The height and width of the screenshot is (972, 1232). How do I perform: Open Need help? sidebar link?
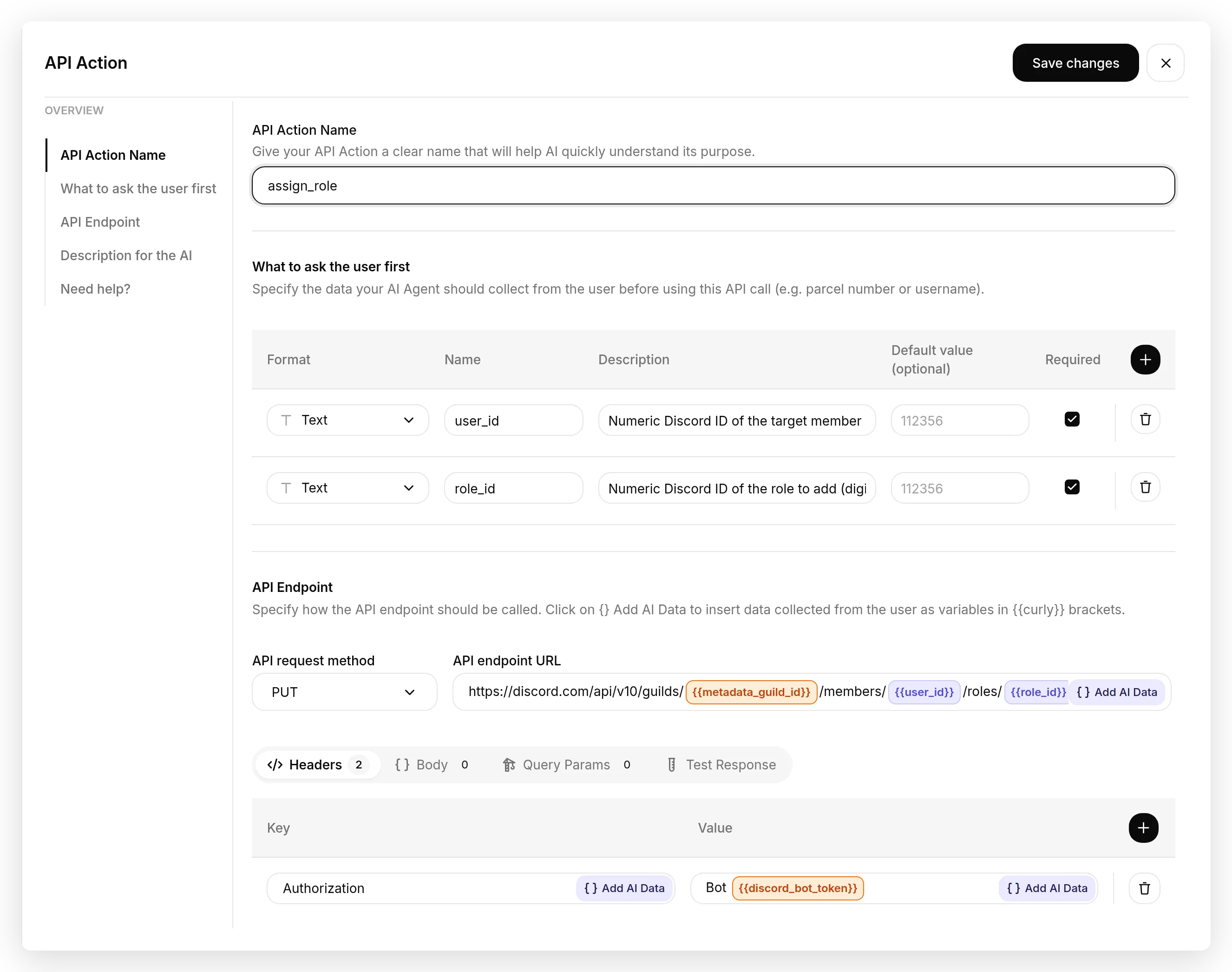coord(96,289)
